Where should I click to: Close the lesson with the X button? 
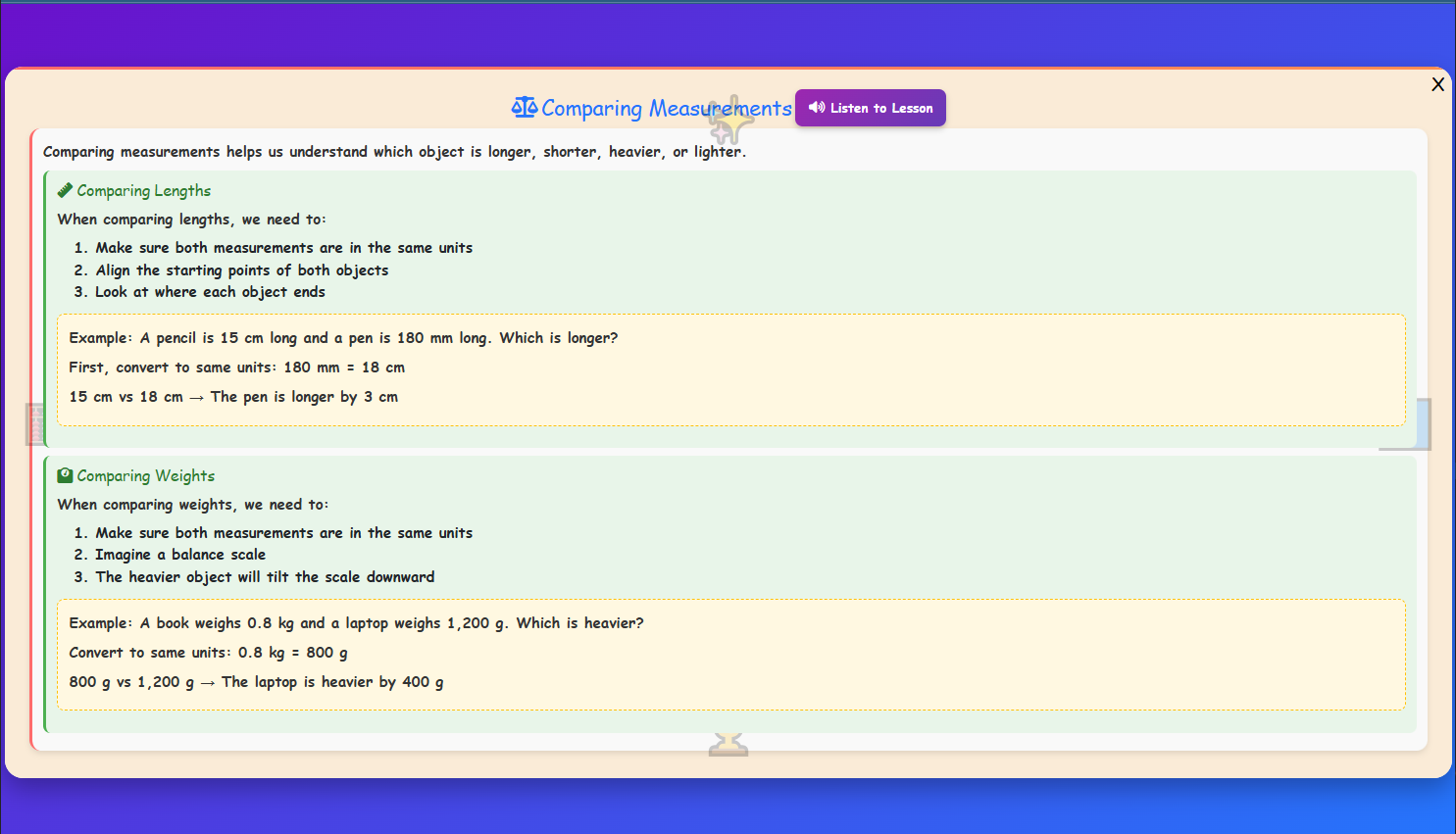pos(1437,84)
